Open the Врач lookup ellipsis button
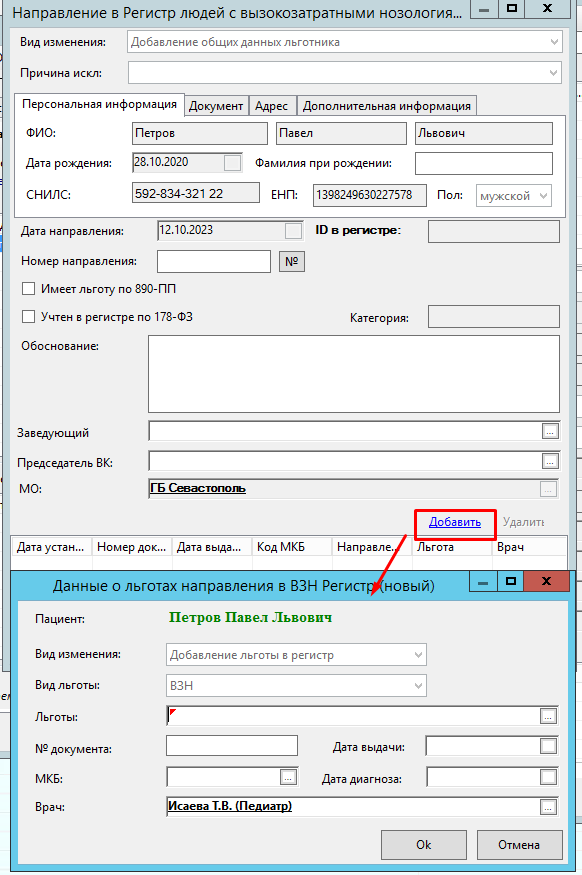This screenshot has width=582, height=875. (548, 807)
